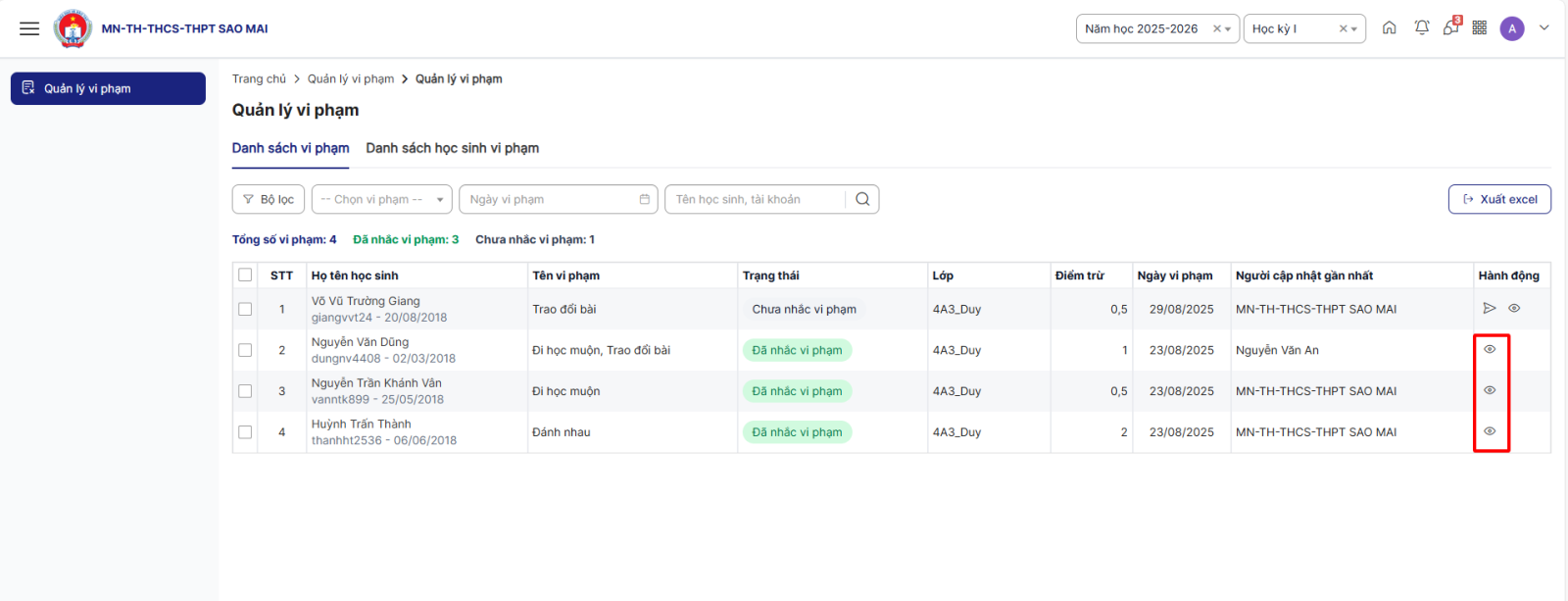Click the home icon in header
Screen dimensions: 1568x601
coord(1389,28)
